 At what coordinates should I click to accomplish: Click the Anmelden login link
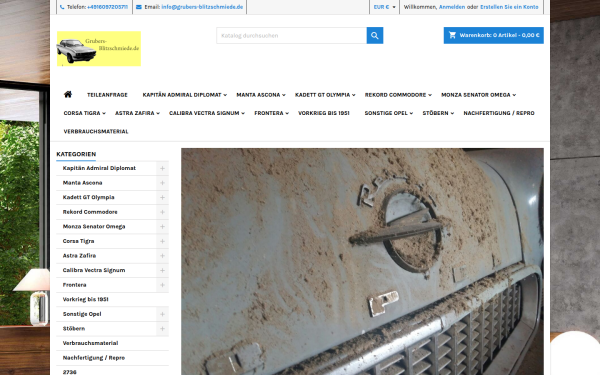(452, 7)
